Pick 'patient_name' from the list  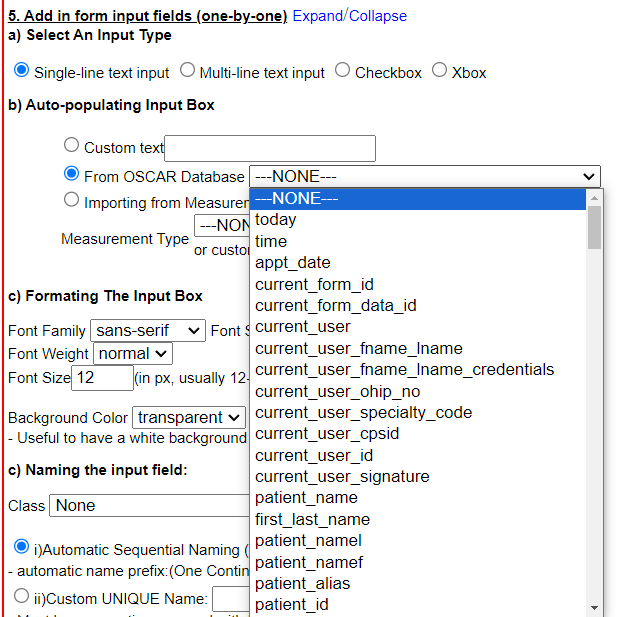306,498
